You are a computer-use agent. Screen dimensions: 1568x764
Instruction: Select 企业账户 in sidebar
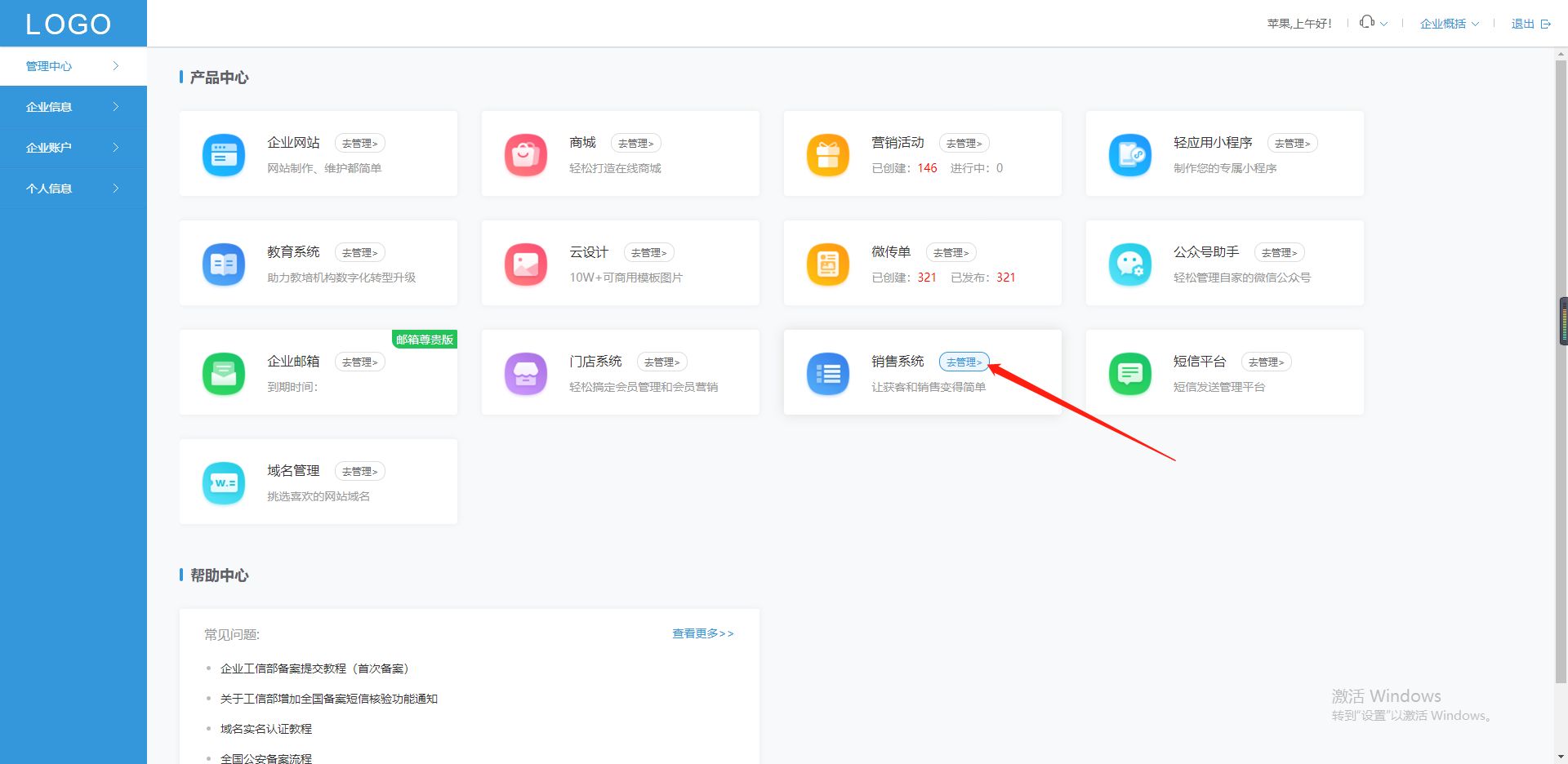(73, 148)
